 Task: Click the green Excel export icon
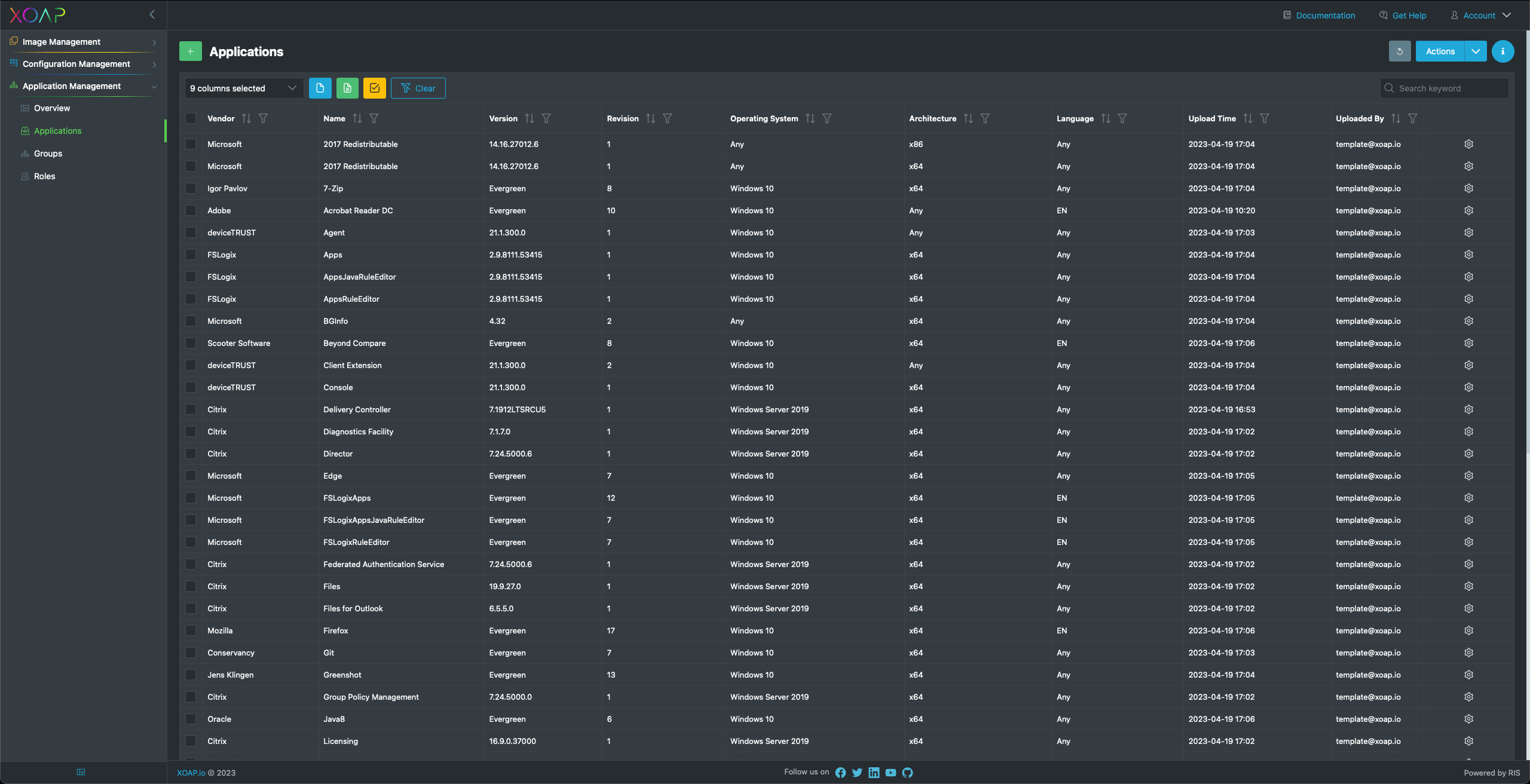(347, 88)
